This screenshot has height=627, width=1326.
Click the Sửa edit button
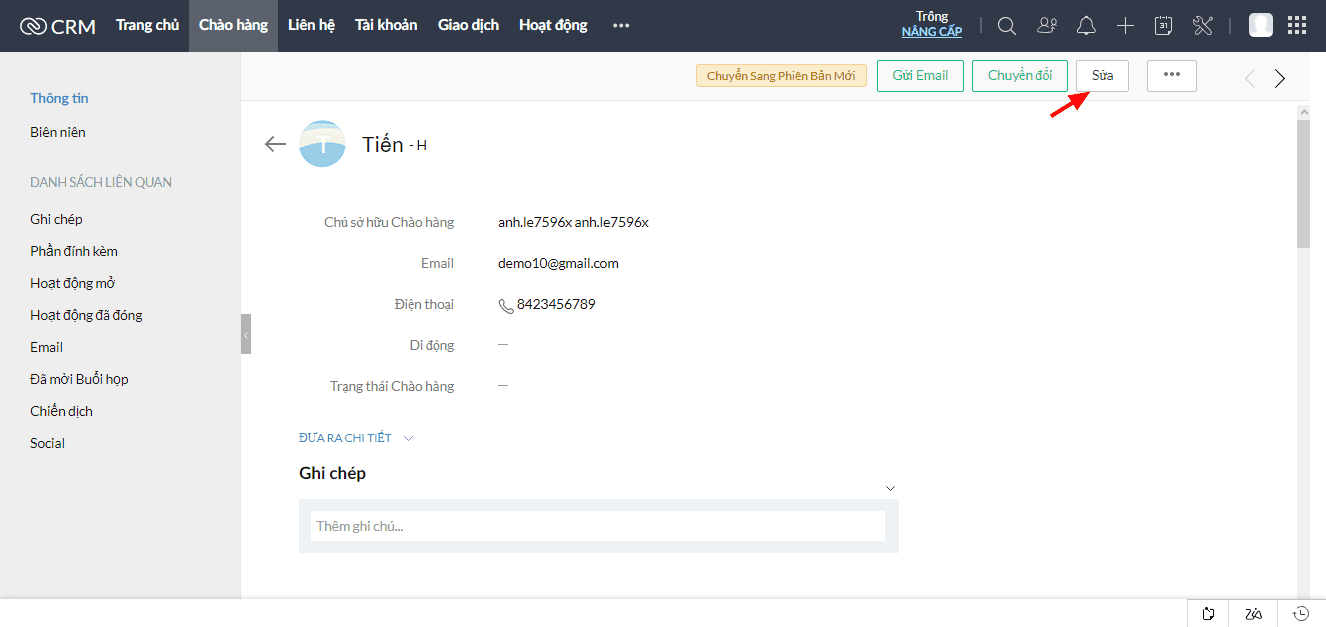coord(1102,76)
